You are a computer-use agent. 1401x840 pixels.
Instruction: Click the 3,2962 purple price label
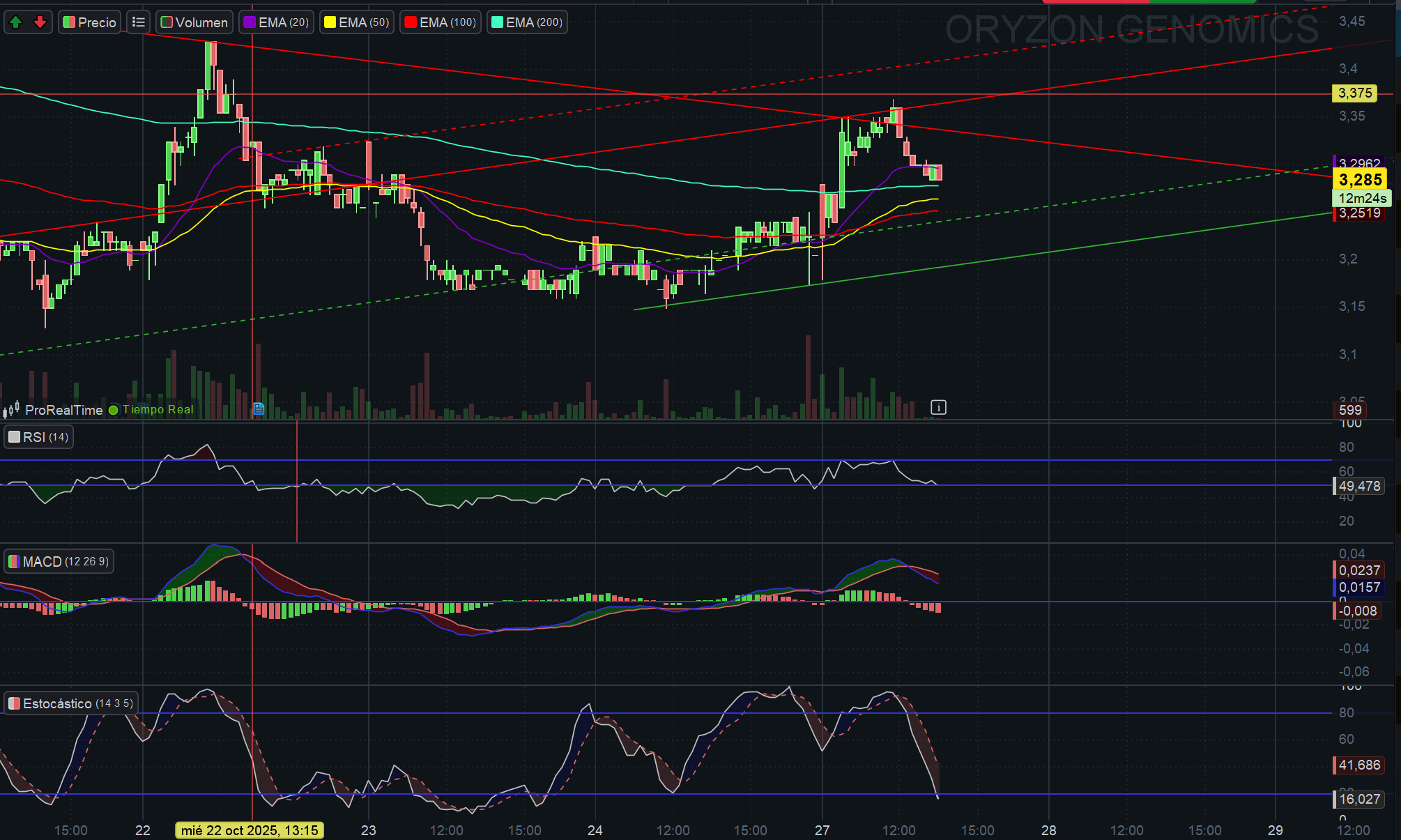point(1358,162)
